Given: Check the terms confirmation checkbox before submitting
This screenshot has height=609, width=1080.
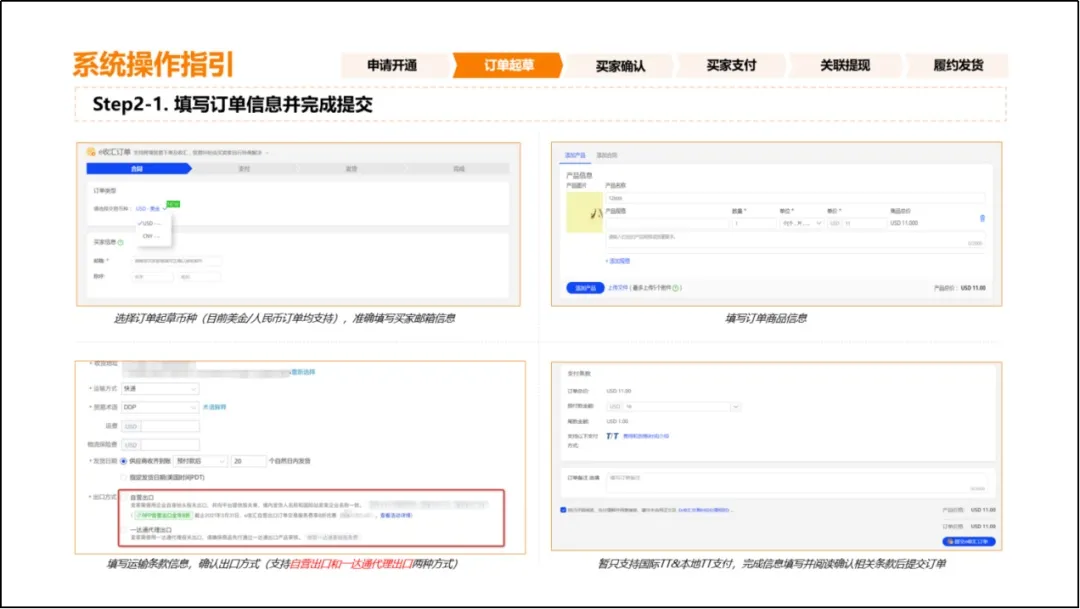Looking at the screenshot, I should click(562, 510).
